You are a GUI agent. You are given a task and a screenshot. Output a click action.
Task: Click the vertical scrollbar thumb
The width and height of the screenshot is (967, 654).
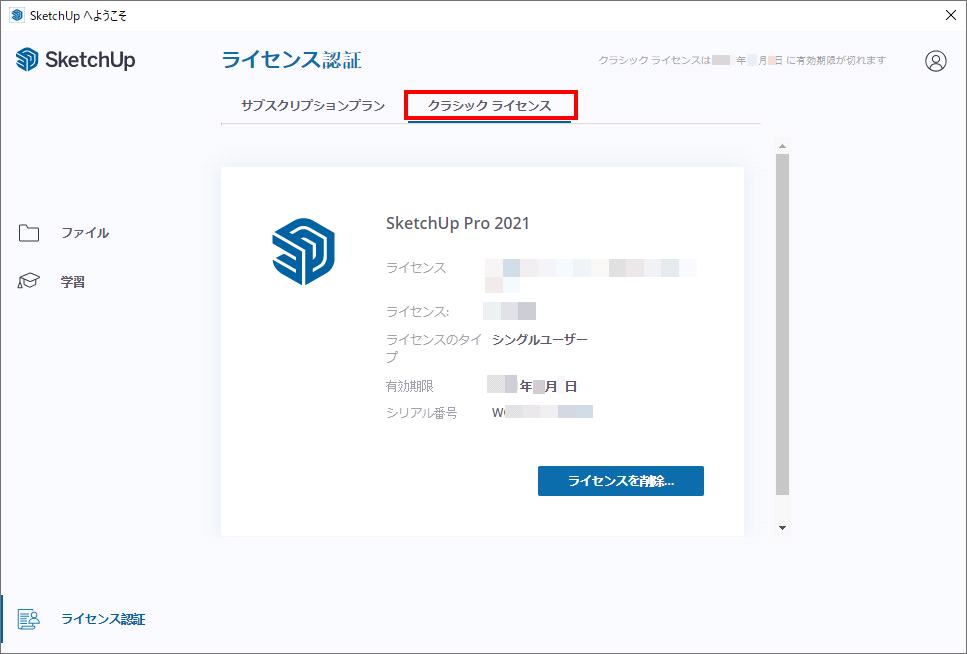pyautogui.click(x=782, y=324)
